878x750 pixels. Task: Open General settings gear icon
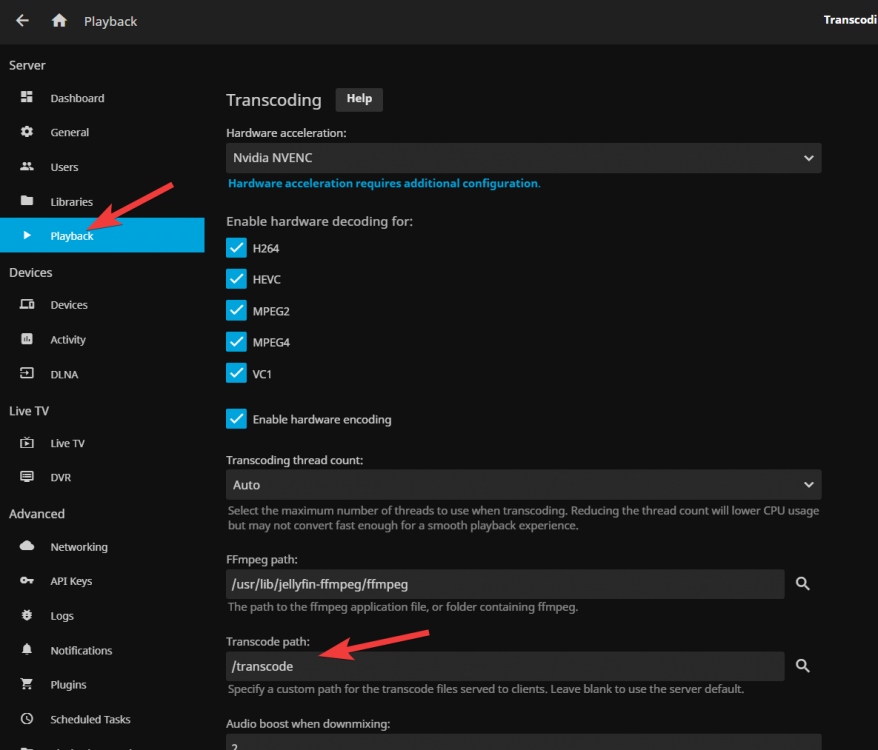27,132
